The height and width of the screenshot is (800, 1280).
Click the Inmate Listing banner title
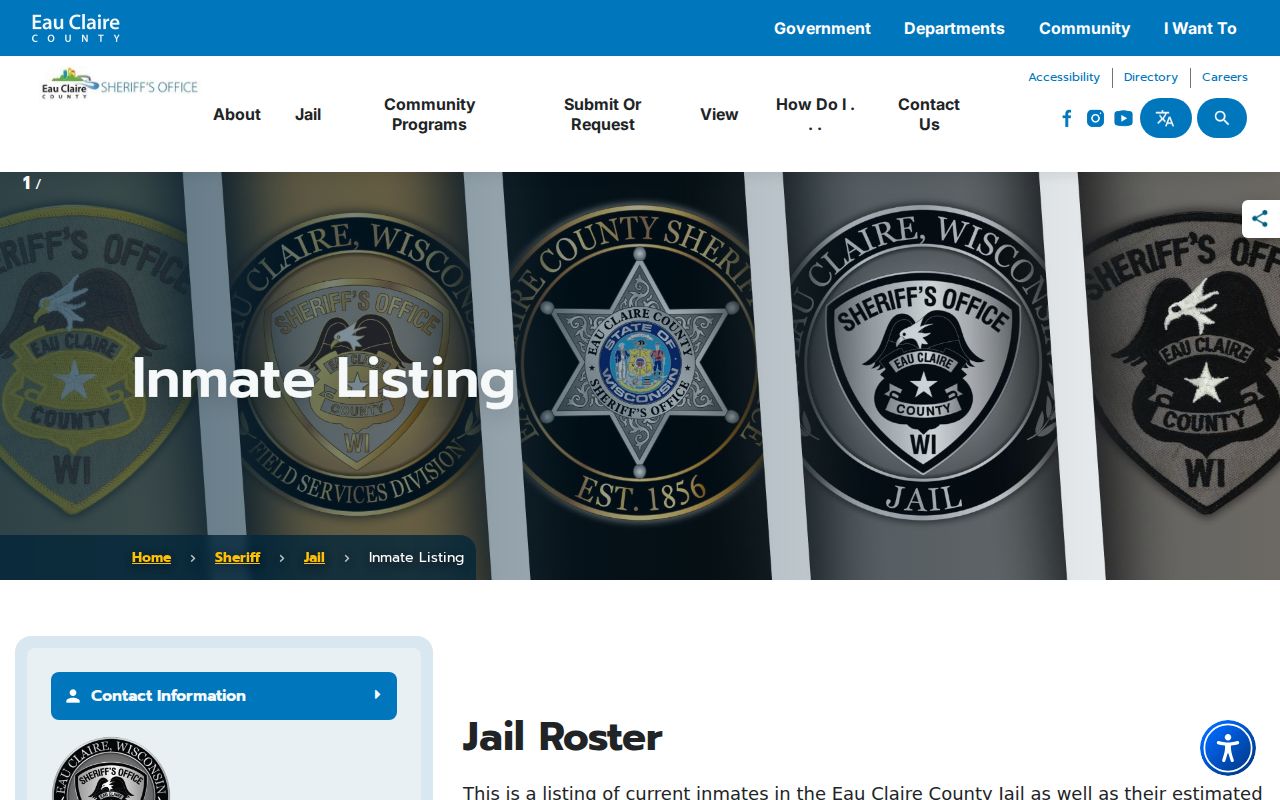click(x=323, y=379)
